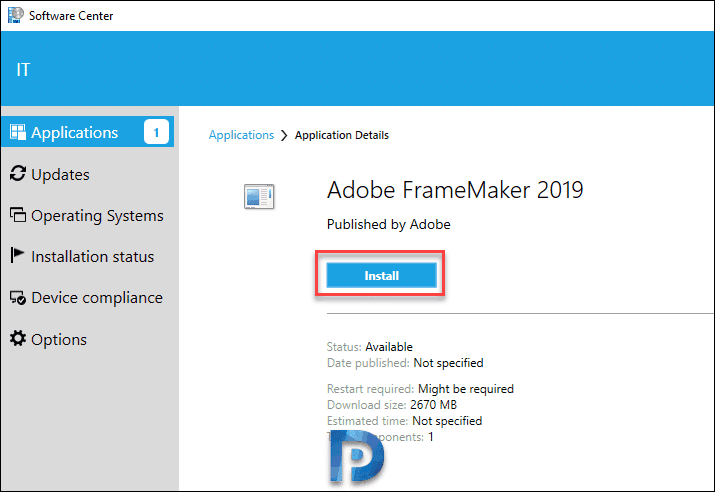Screen dimensions: 715x492
Task: Click the Adobe FrameMaker application thumbnail icon
Action: coord(259,197)
